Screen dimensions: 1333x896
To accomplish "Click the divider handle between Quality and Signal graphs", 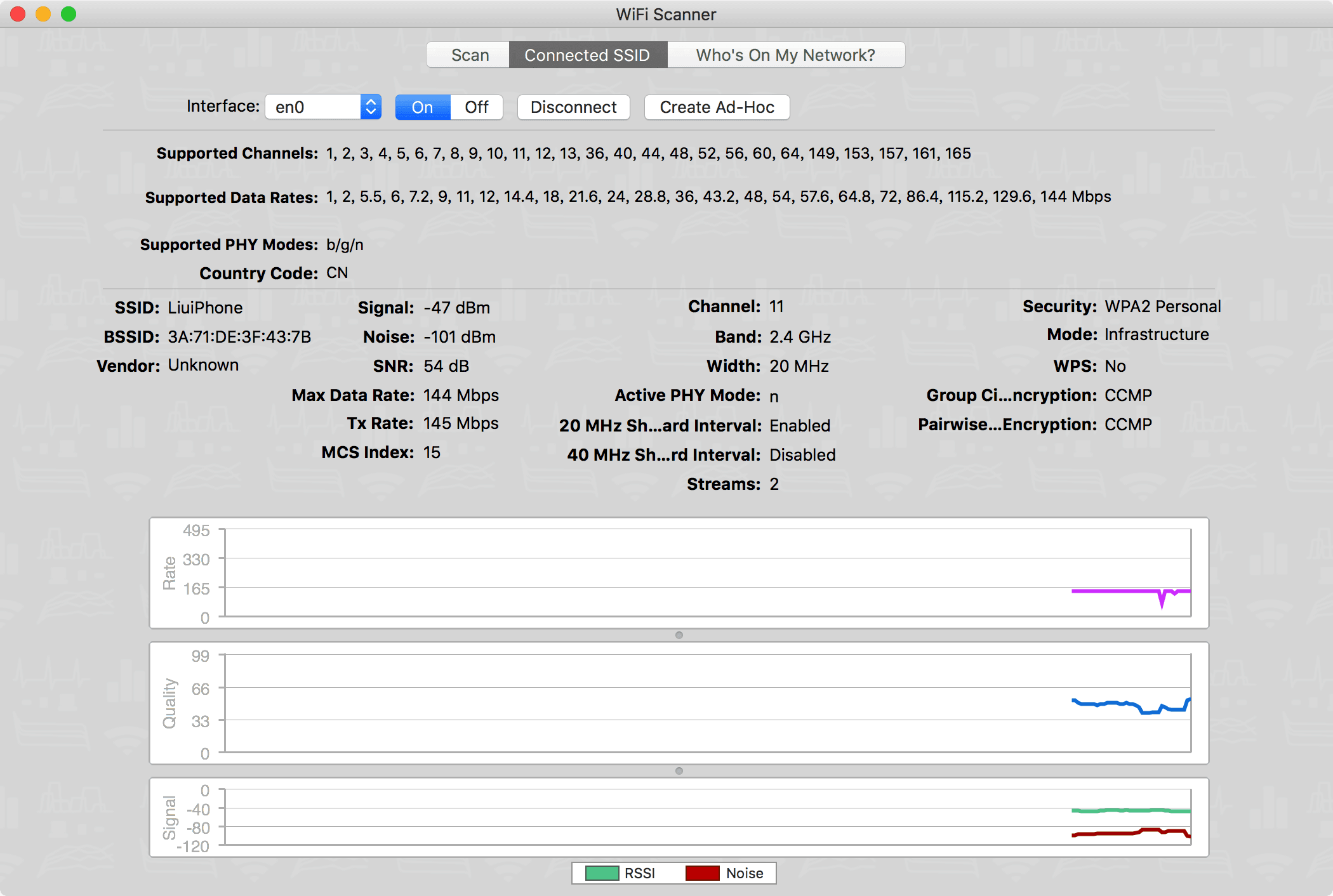I will click(679, 771).
